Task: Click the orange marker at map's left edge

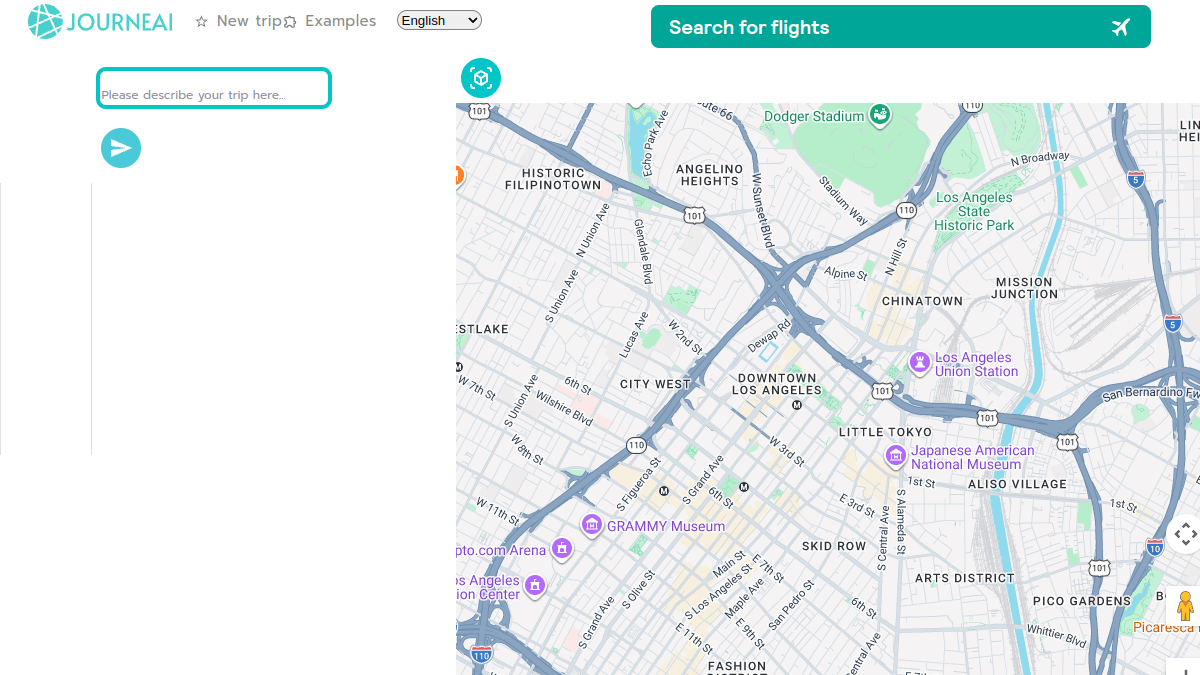Action: 459,176
